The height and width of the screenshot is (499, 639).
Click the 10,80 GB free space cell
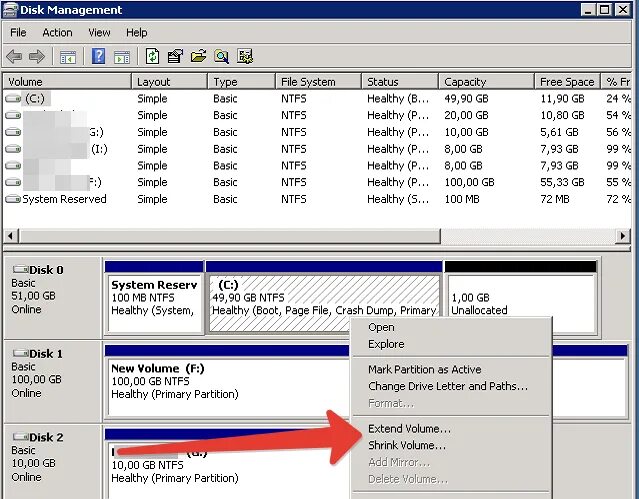[562, 115]
